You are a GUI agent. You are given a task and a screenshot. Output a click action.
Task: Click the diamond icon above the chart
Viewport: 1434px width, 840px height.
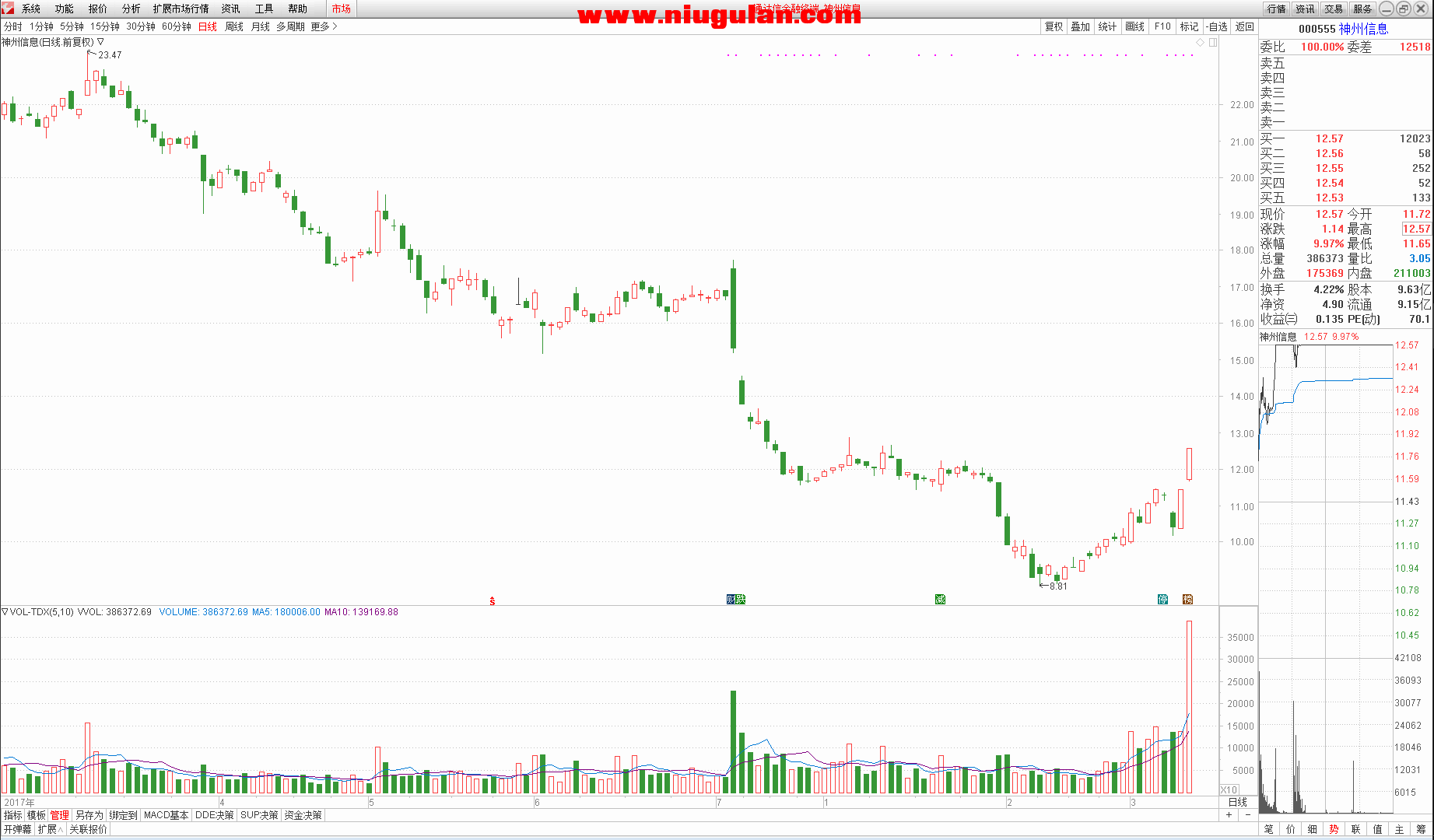click(1201, 42)
